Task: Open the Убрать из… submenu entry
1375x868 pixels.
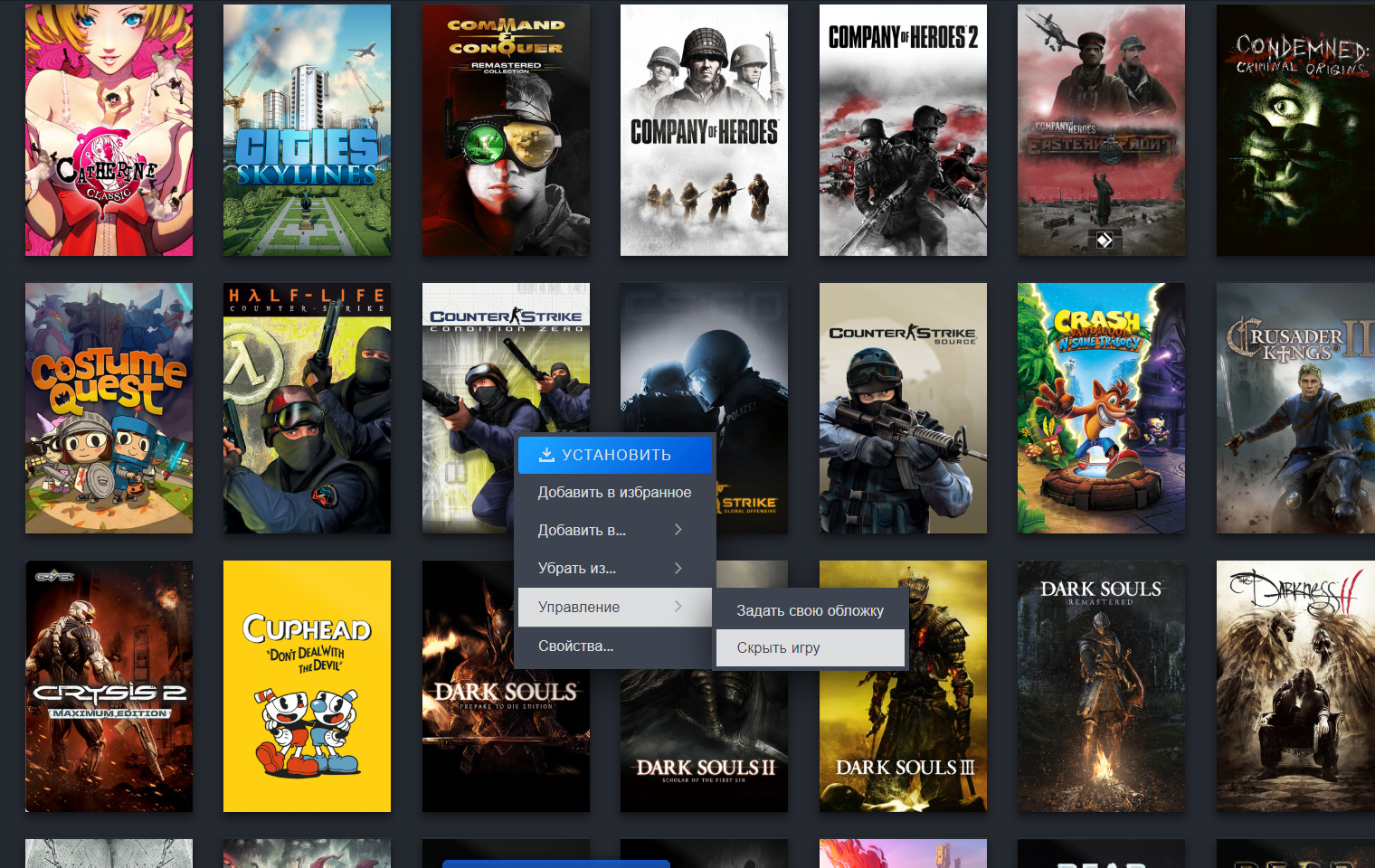Action: [615, 569]
